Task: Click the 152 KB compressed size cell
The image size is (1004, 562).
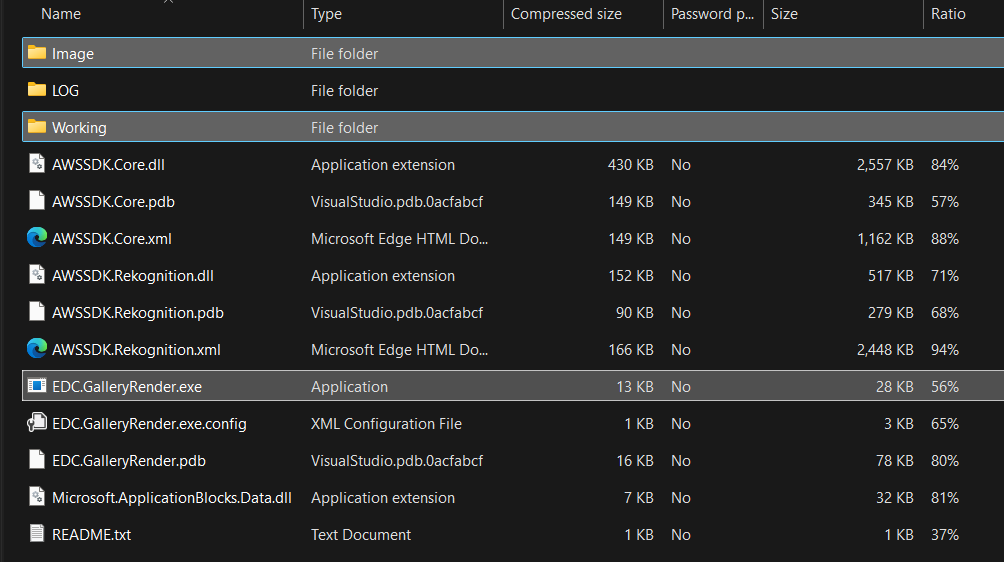Action: coord(631,276)
